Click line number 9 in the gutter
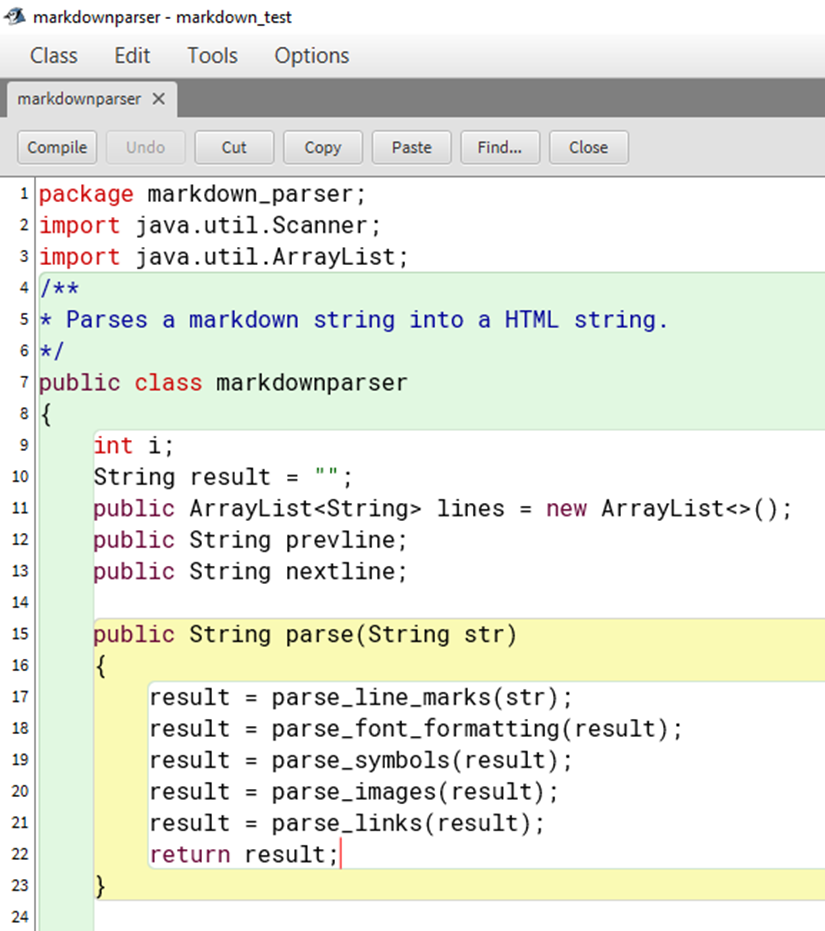Screen dimensions: 825x931 click(24, 445)
